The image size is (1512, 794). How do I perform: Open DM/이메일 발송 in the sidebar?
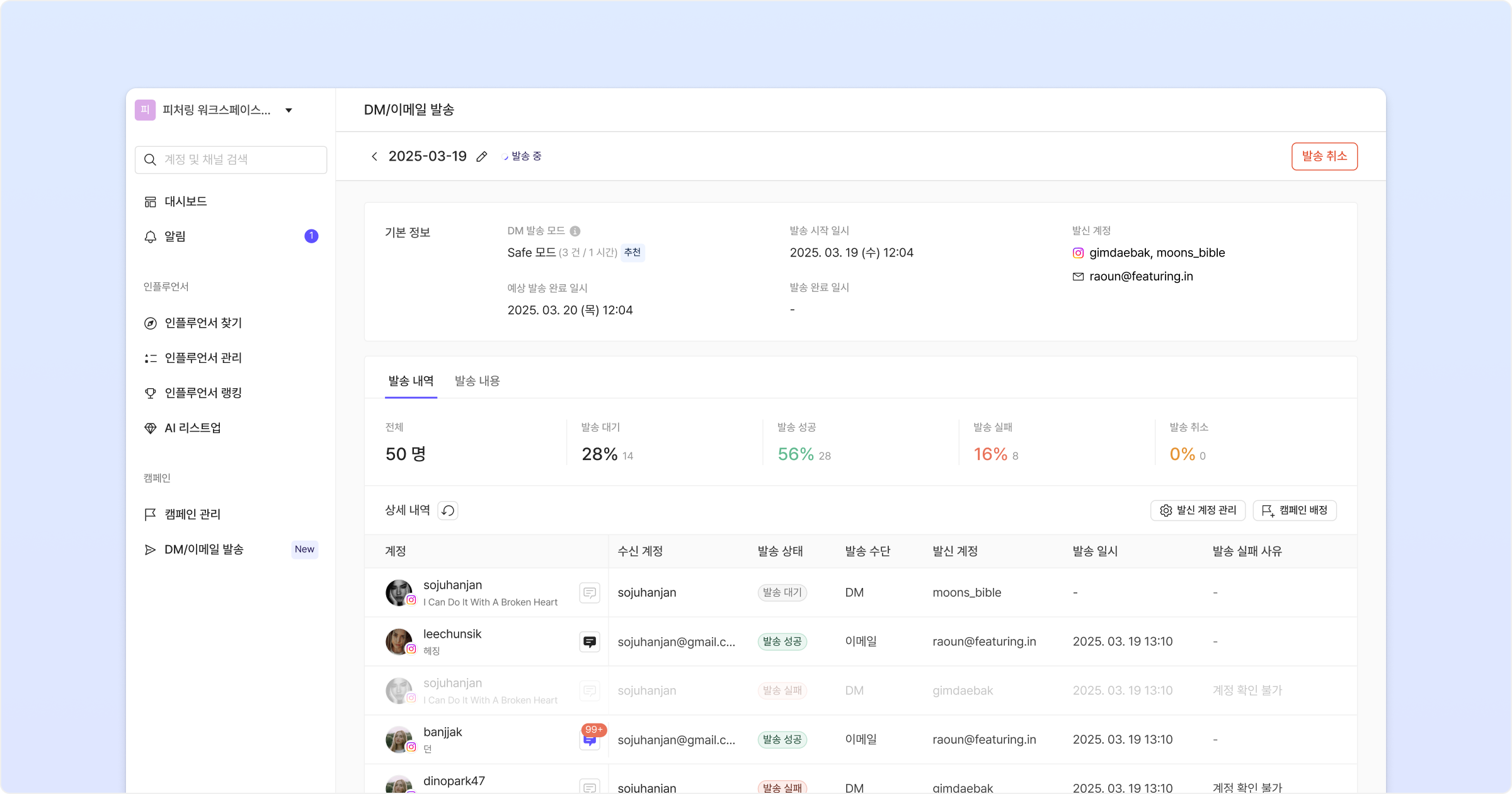tap(203, 549)
